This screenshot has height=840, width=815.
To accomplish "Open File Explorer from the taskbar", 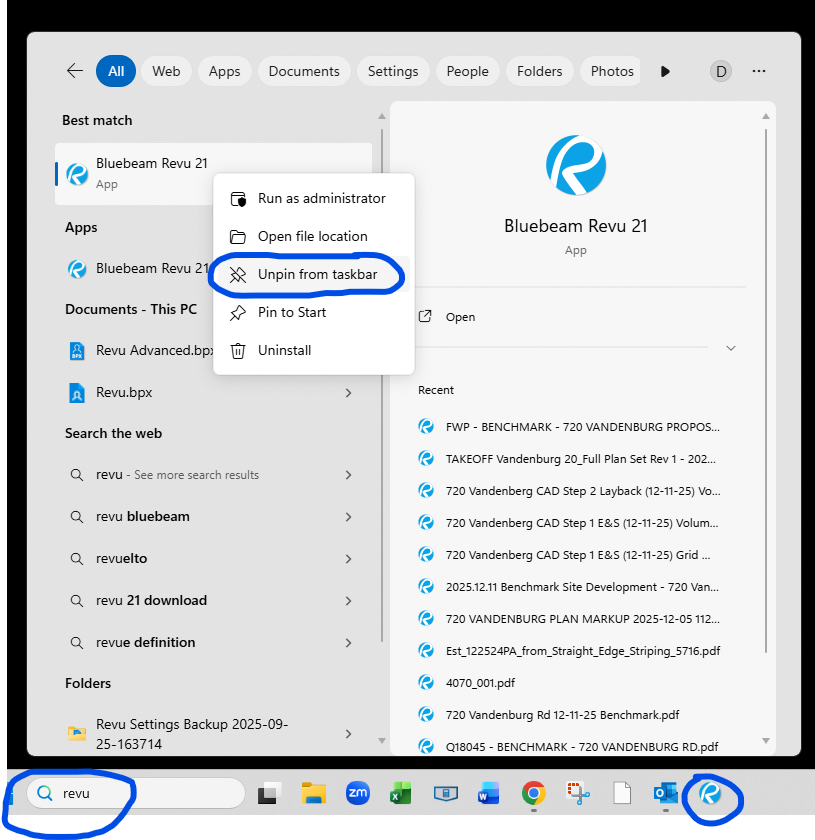I will 313,793.
